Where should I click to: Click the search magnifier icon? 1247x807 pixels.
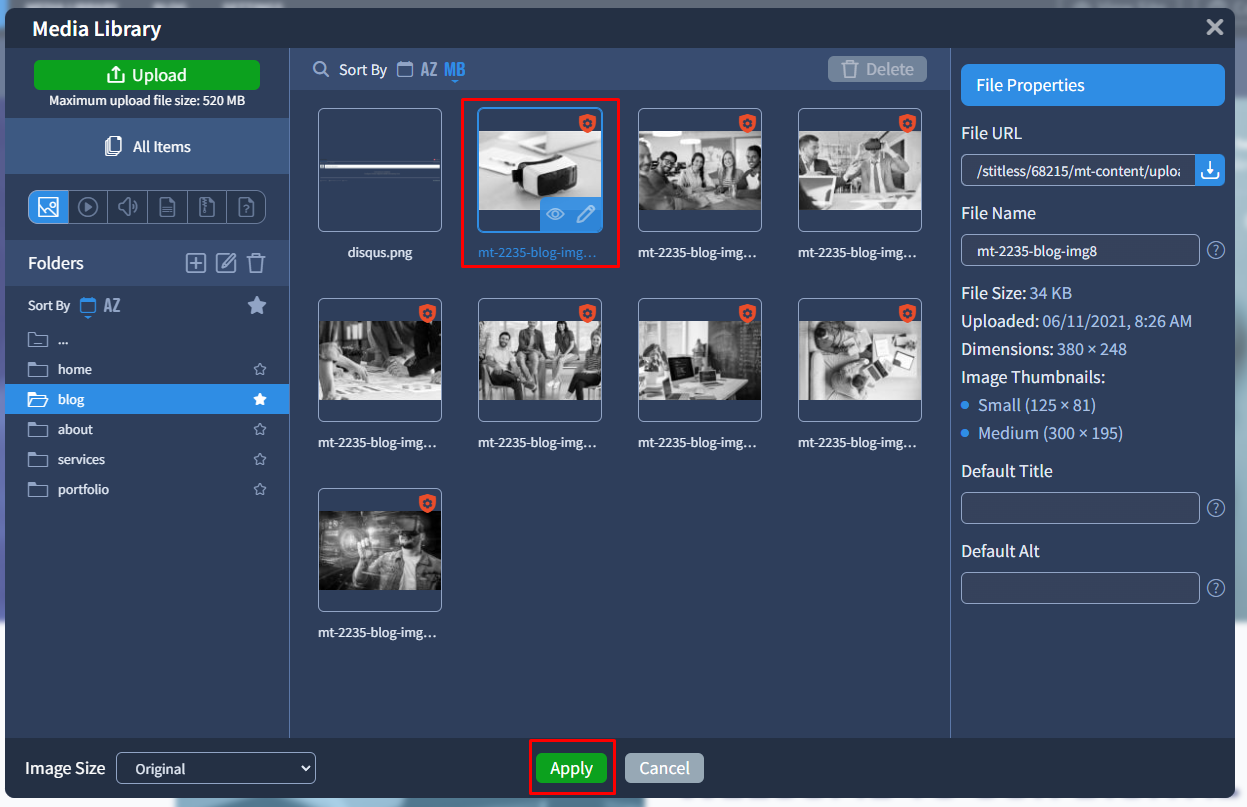(321, 69)
